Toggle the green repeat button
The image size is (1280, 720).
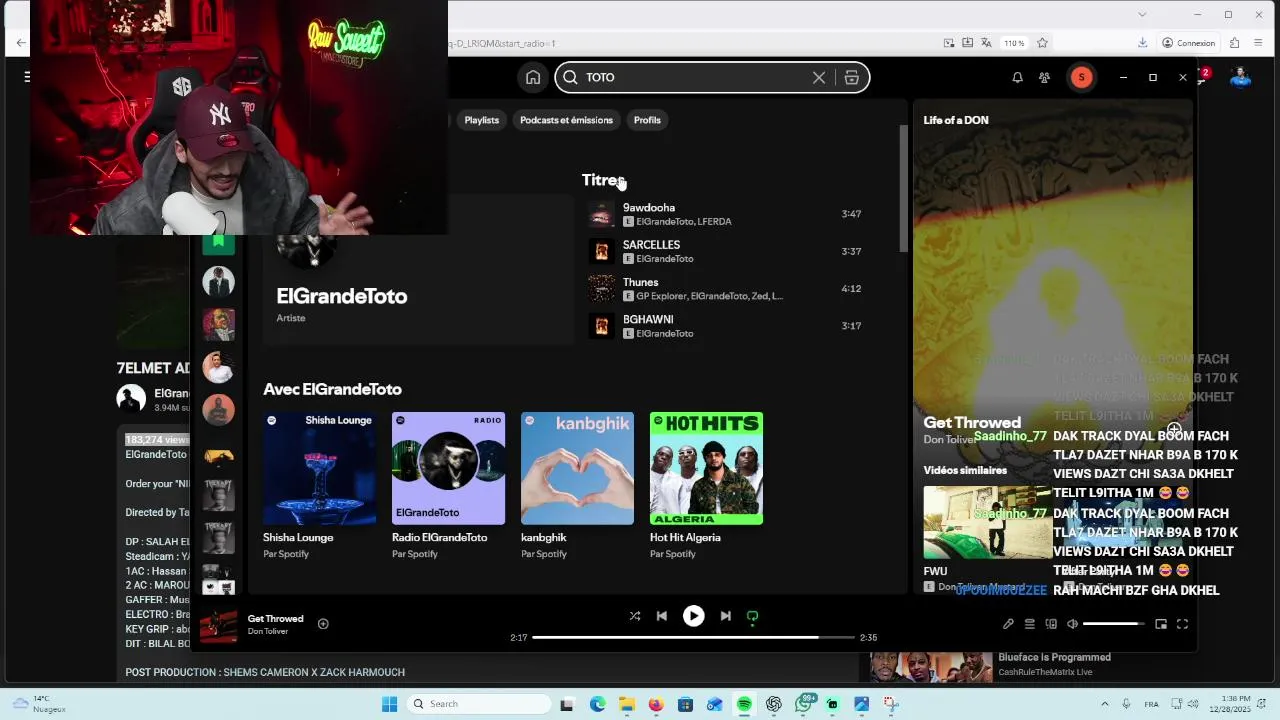pyautogui.click(x=752, y=616)
